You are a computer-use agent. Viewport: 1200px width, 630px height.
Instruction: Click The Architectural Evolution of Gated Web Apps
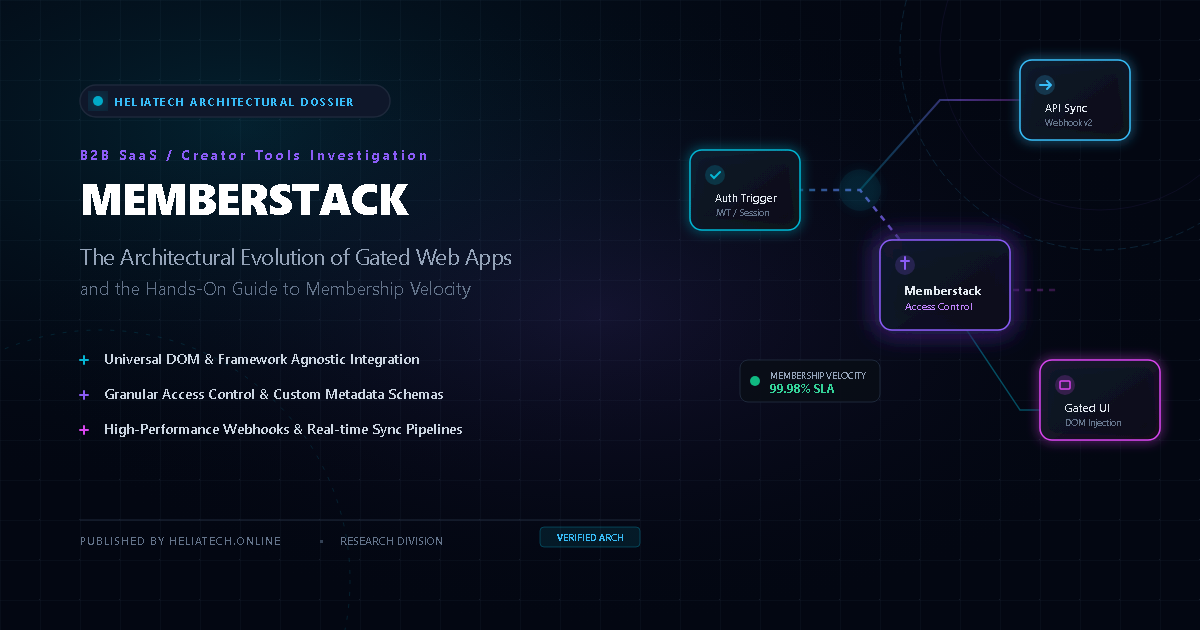296,257
